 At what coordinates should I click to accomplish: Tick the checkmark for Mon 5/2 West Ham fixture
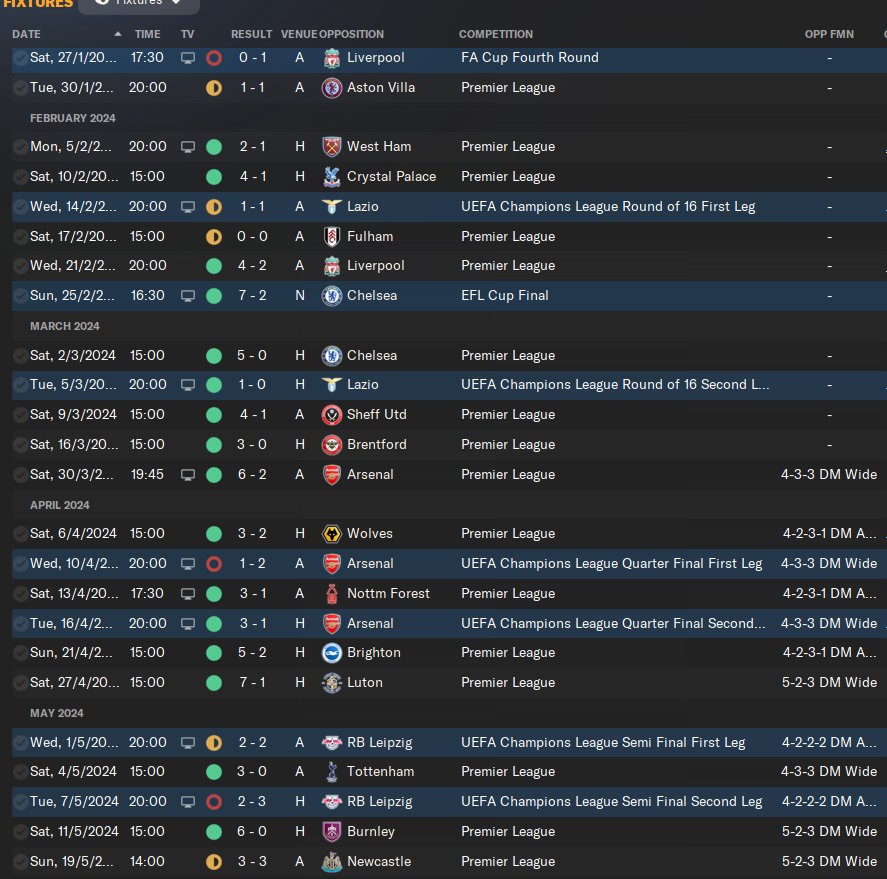pyautogui.click(x=20, y=146)
